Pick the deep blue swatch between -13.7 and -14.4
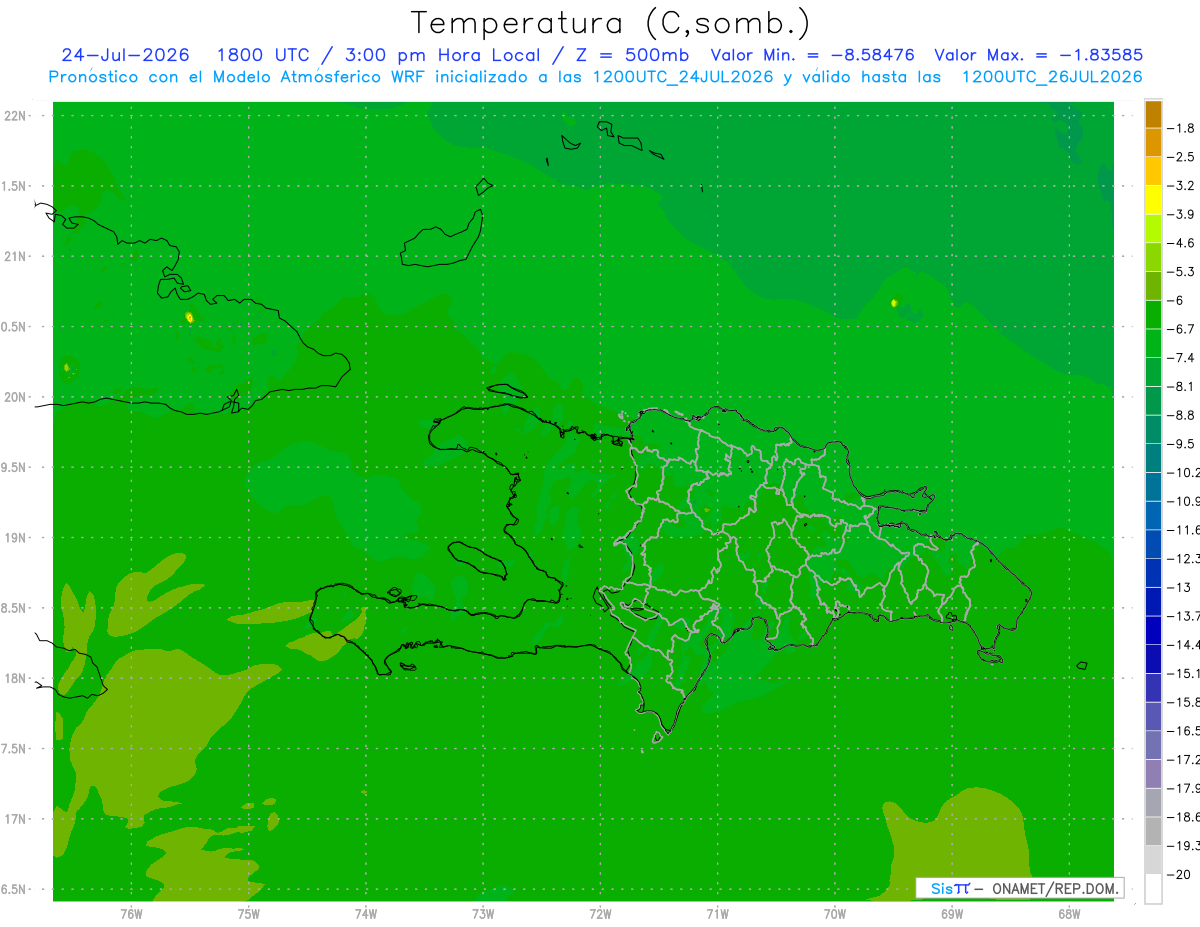The height and width of the screenshot is (927, 1200). click(x=1153, y=630)
